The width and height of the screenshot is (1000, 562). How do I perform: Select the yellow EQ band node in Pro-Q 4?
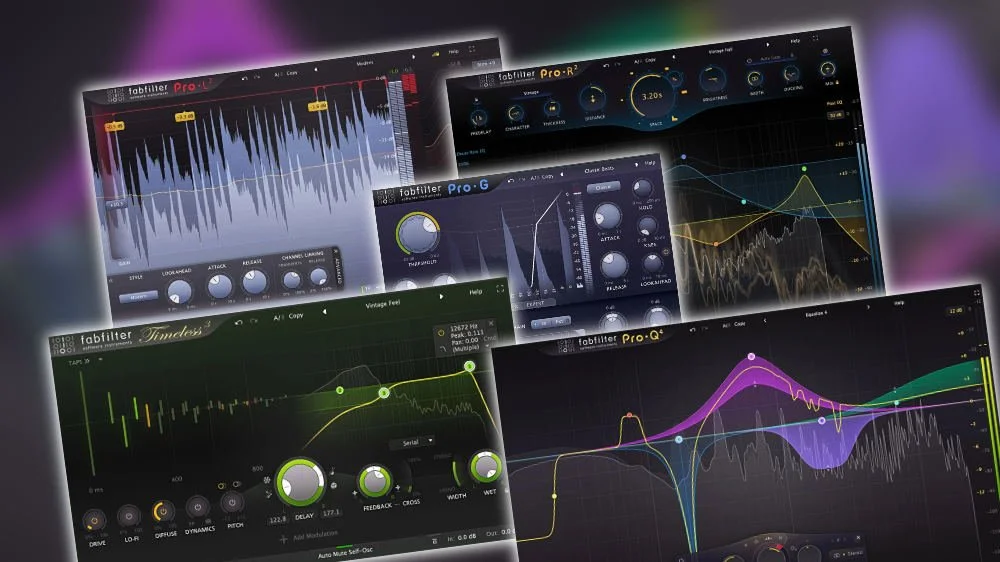pyautogui.click(x=554, y=496)
